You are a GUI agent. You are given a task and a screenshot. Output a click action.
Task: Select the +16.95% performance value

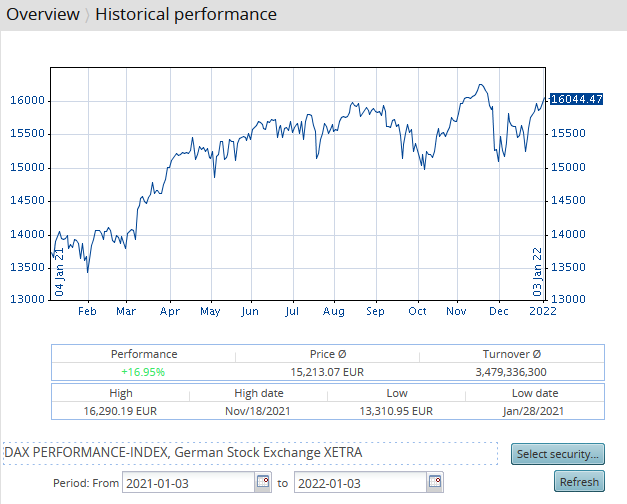point(144,372)
